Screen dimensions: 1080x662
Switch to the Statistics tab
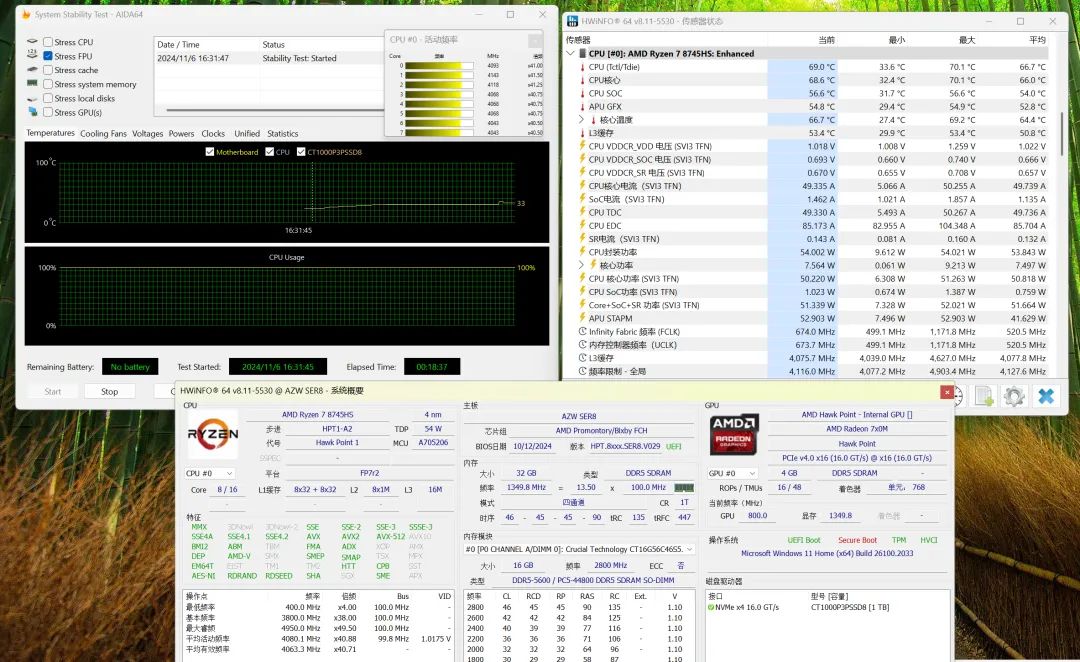(282, 134)
